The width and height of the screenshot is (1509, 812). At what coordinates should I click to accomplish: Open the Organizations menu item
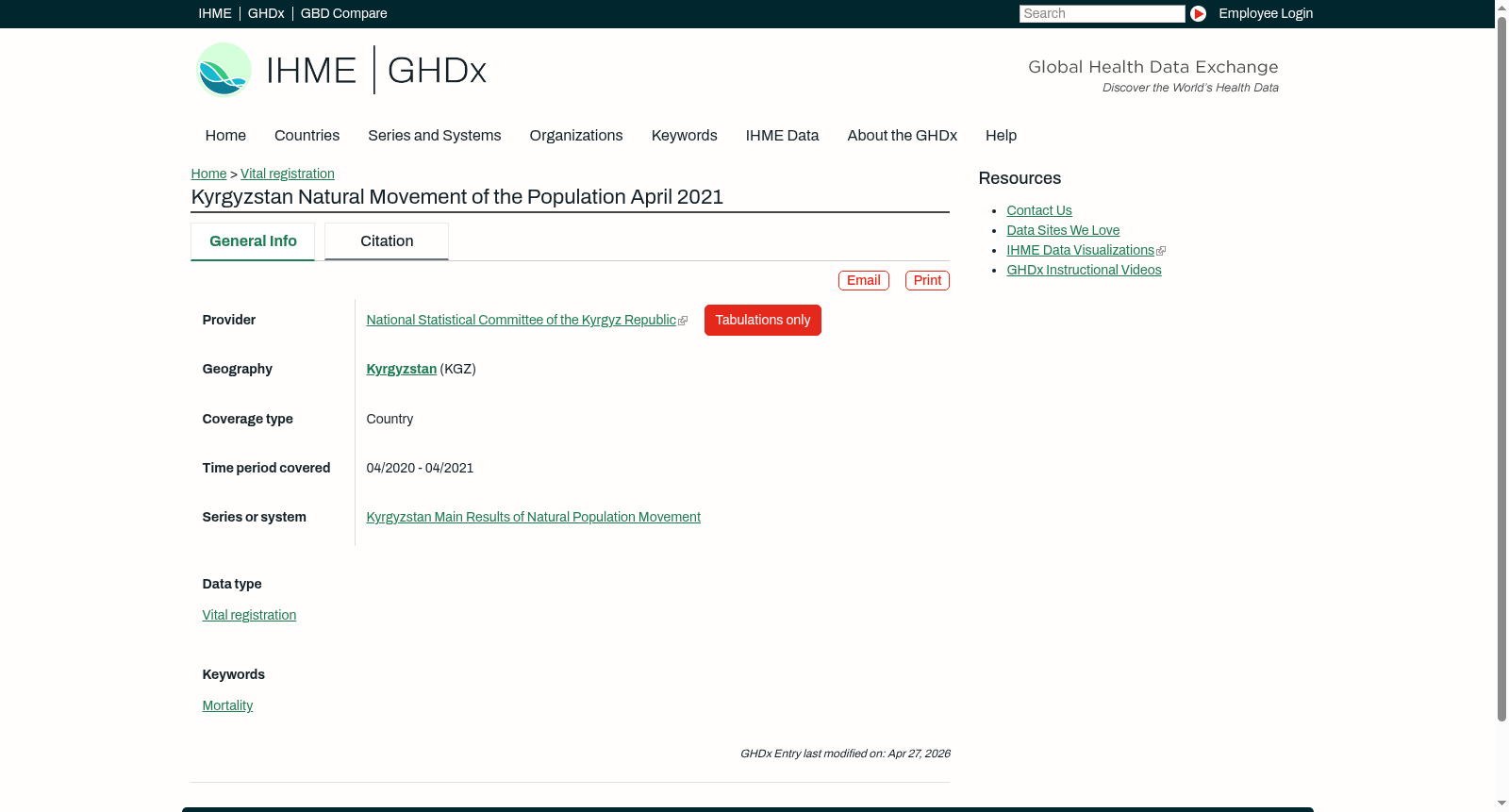(x=576, y=136)
